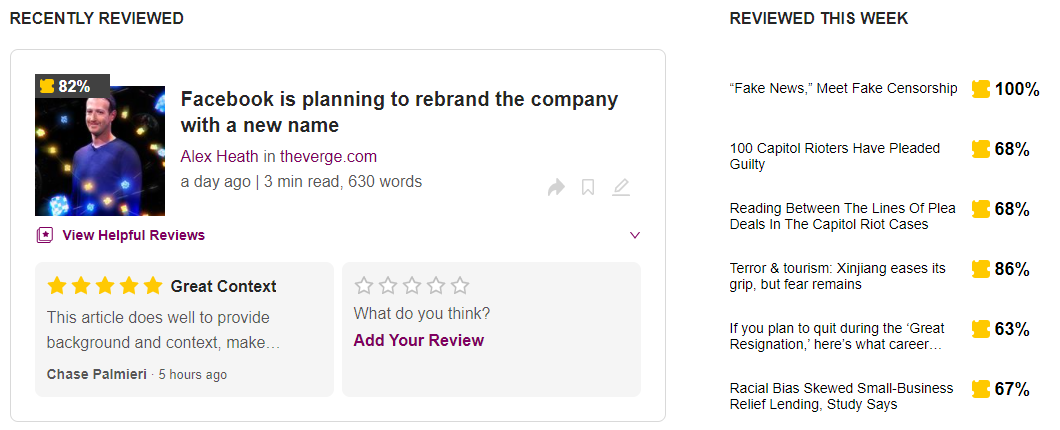Open Zuckerberg article thumbnail image
The image size is (1060, 430).
[100, 150]
